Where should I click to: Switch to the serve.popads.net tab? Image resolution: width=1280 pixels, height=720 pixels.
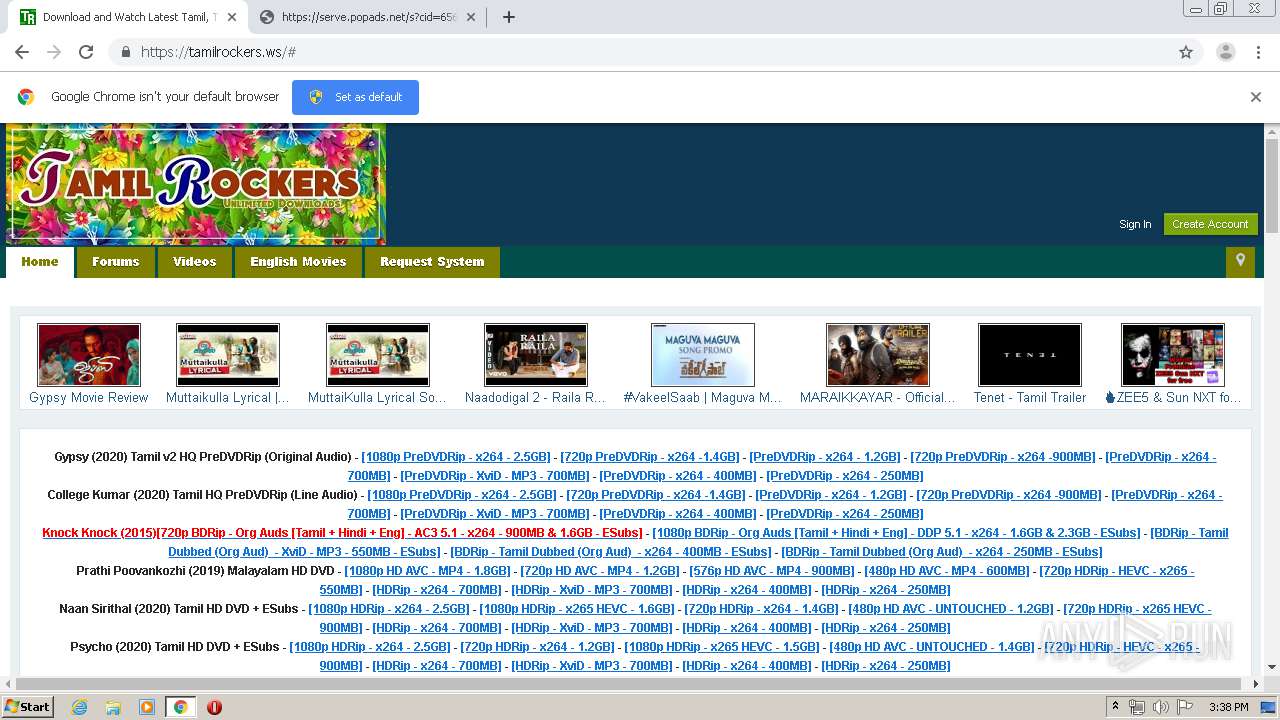point(369,17)
